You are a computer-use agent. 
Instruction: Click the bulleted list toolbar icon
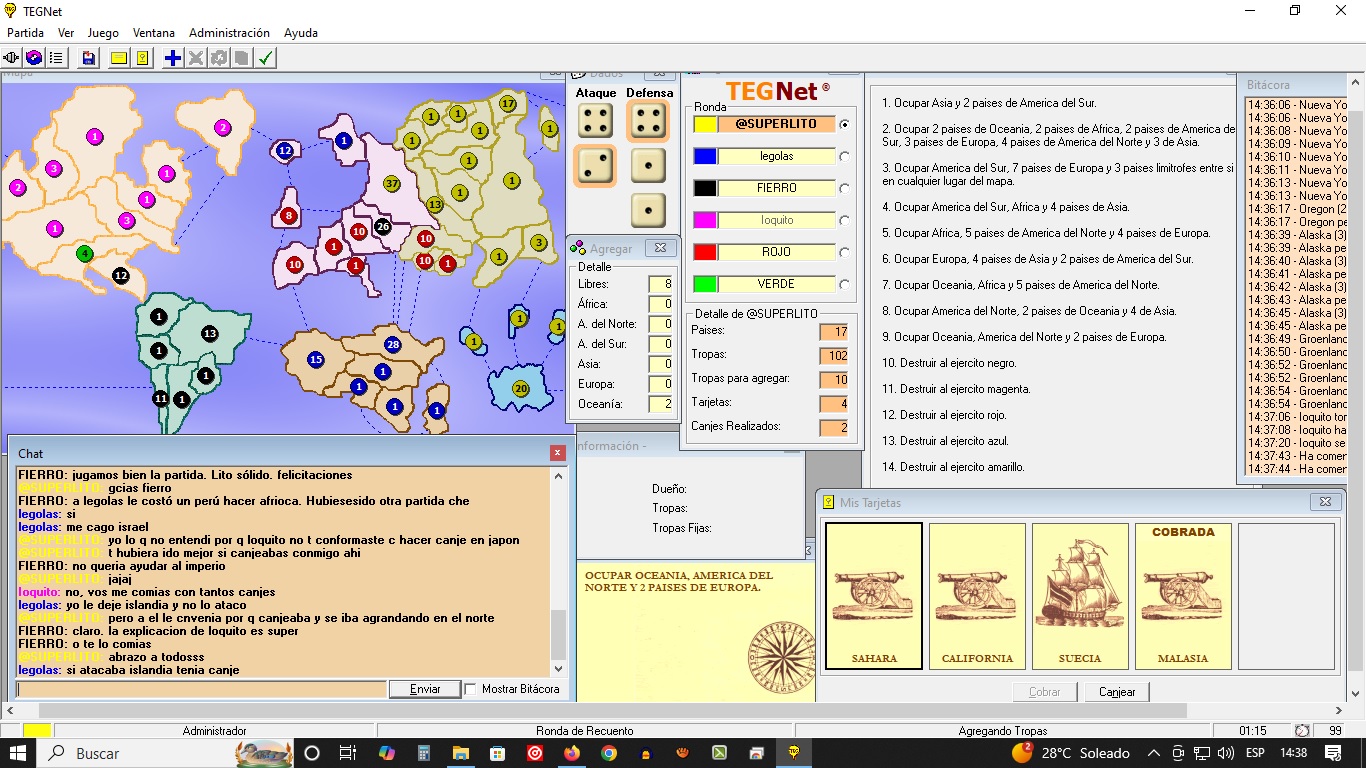coord(56,58)
